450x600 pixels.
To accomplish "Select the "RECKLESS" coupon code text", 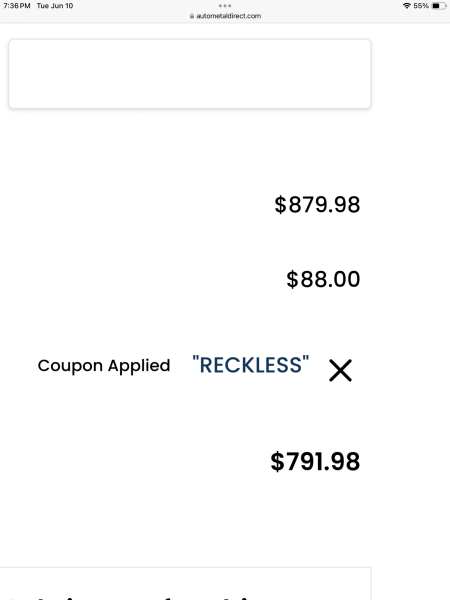I will point(251,365).
